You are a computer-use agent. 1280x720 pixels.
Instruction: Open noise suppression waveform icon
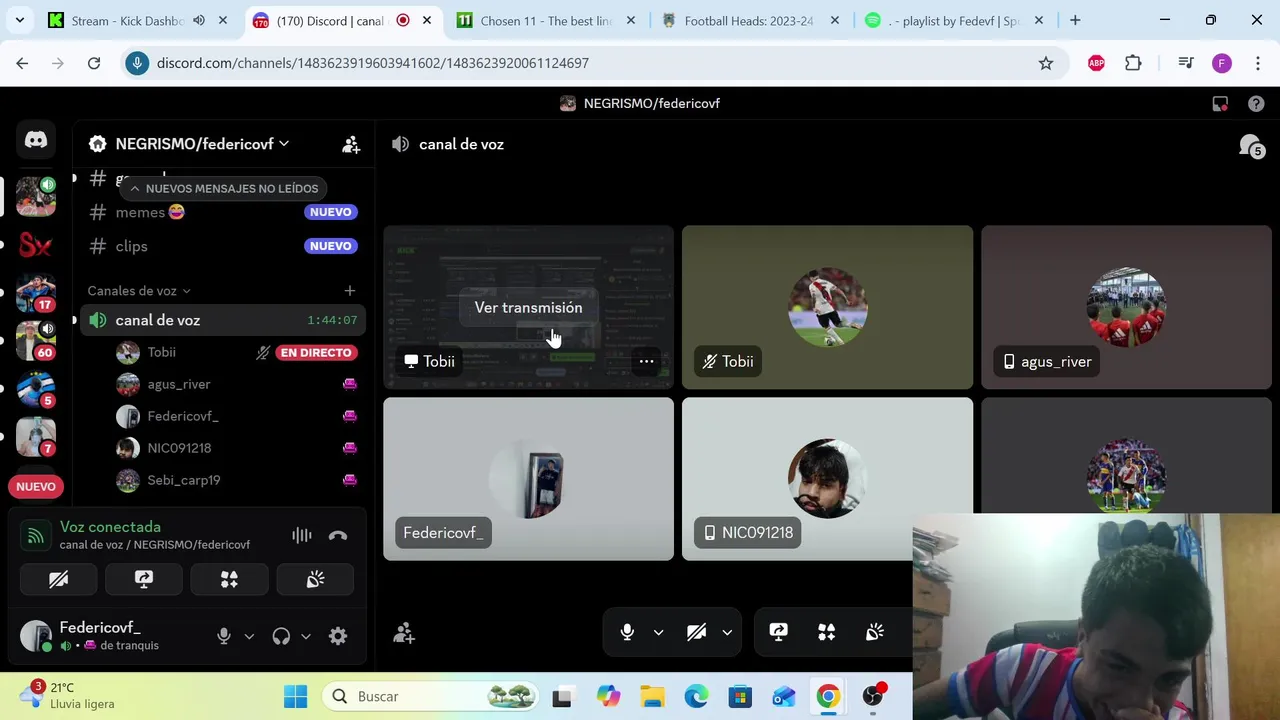[x=301, y=536]
